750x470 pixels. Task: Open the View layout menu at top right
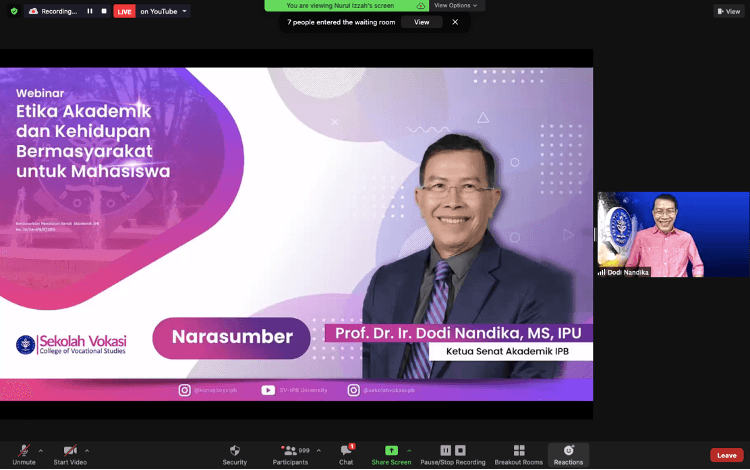click(x=728, y=11)
